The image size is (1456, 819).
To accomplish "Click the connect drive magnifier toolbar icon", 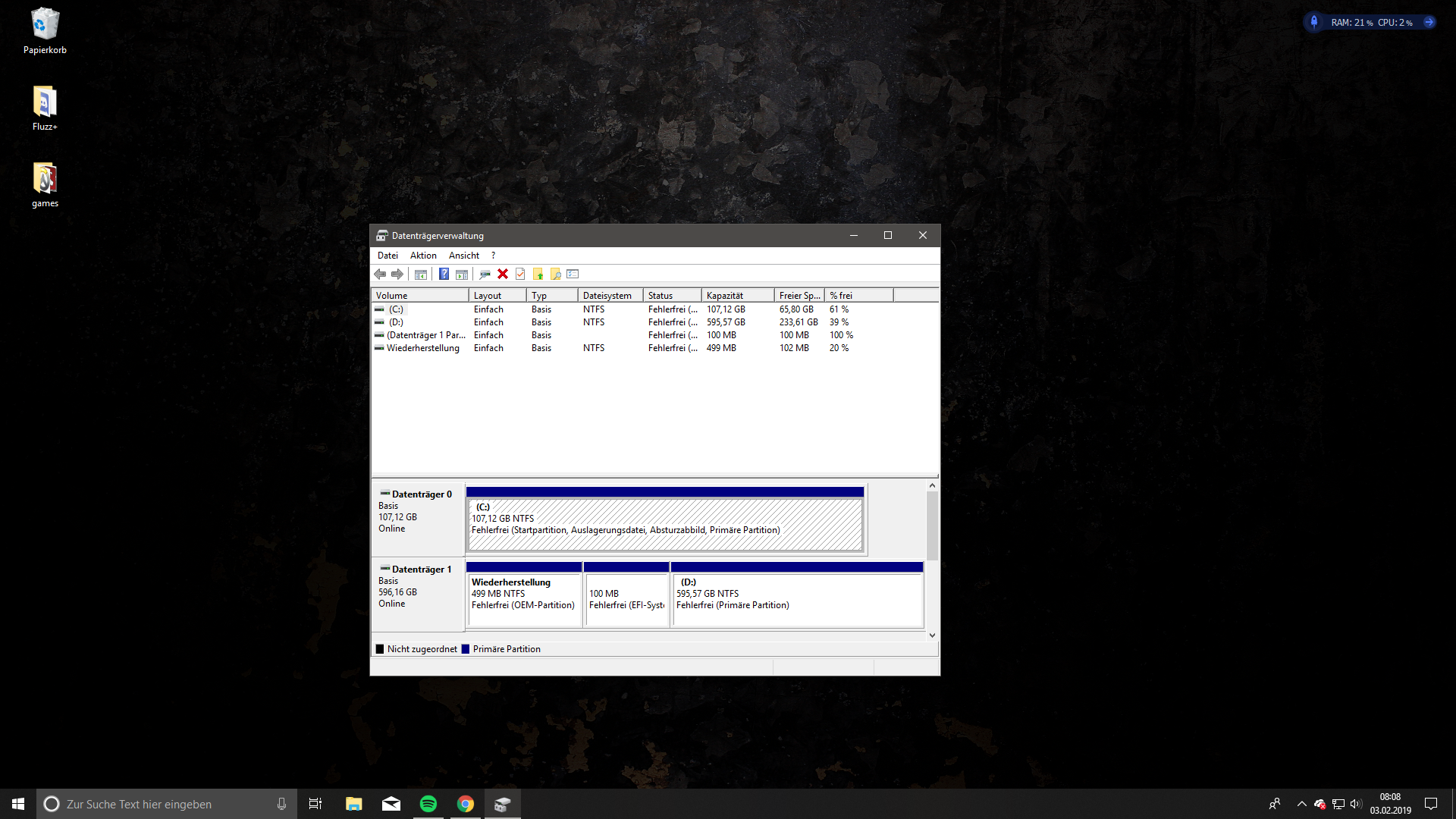I will tap(485, 275).
